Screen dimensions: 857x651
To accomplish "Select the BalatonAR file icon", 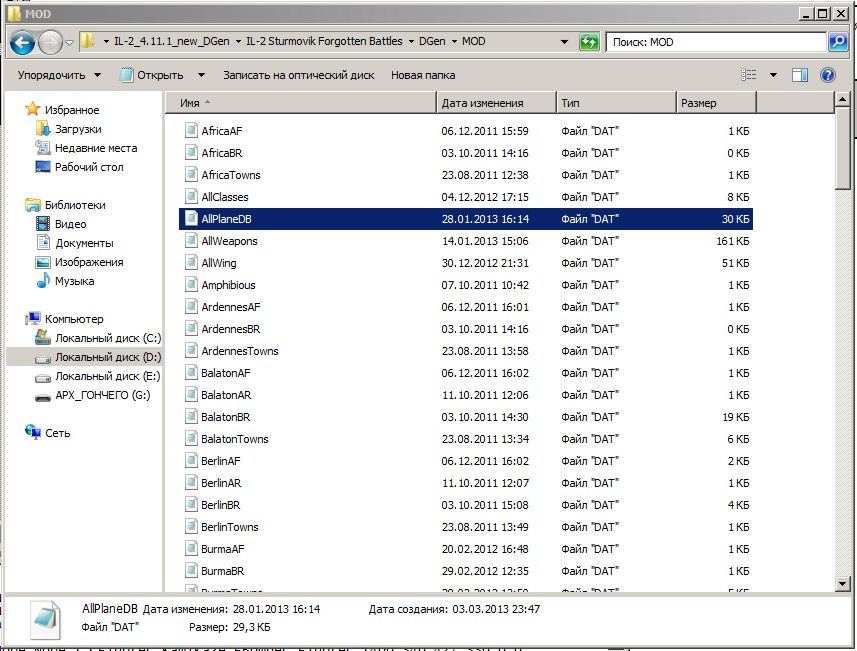I will point(191,395).
